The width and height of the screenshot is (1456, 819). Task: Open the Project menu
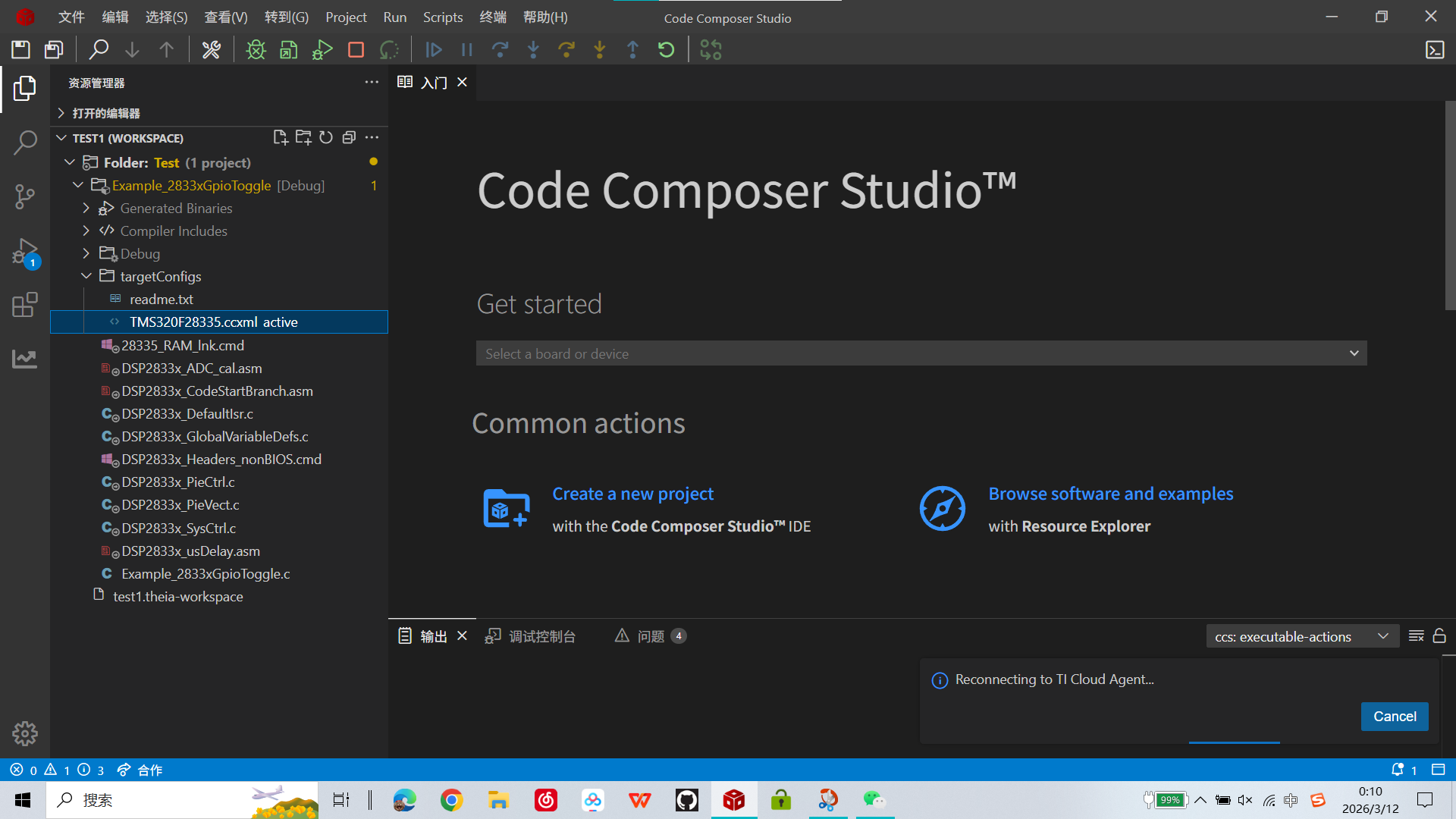[x=346, y=17]
